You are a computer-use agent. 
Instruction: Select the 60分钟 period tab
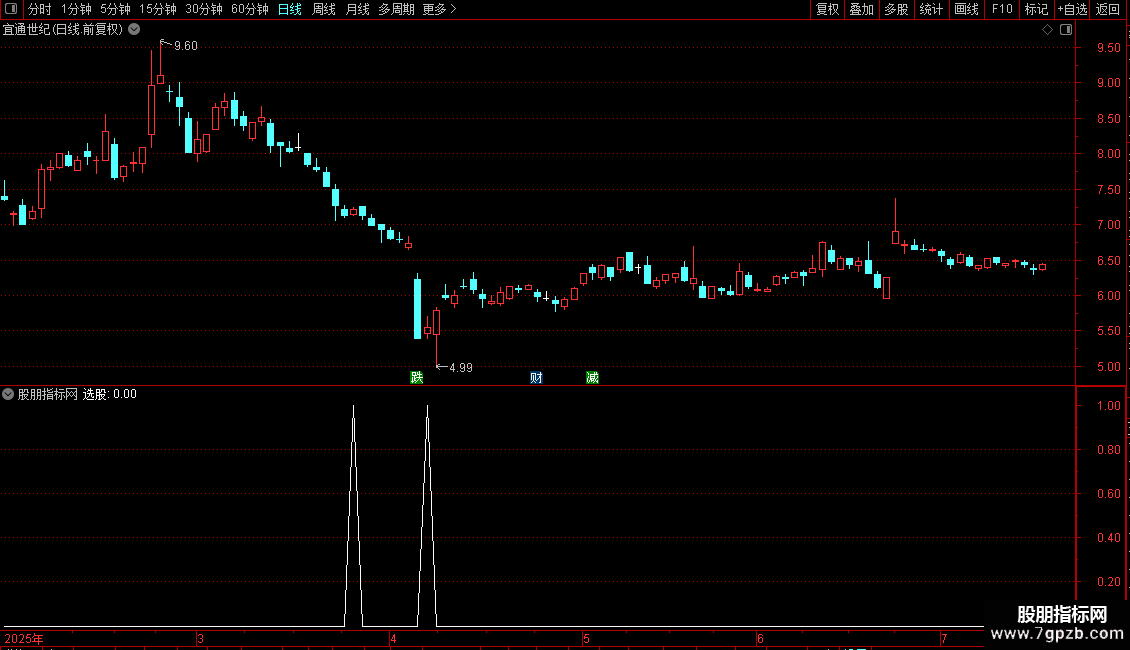(250, 9)
